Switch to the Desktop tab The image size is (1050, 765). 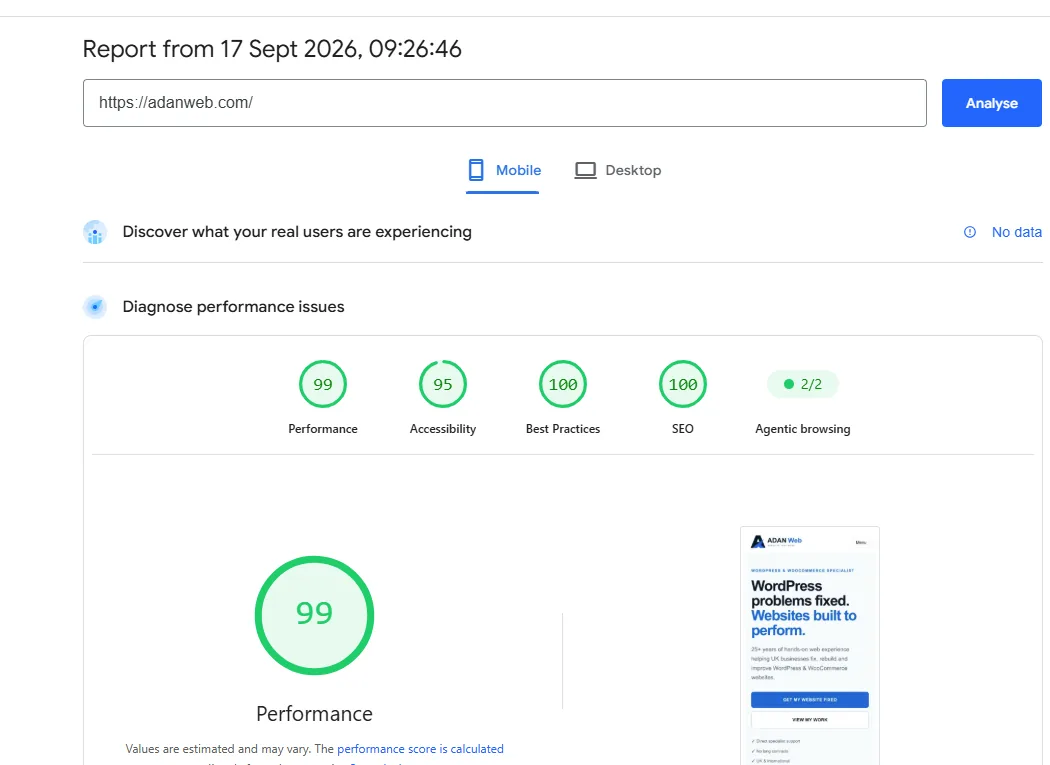click(x=617, y=171)
